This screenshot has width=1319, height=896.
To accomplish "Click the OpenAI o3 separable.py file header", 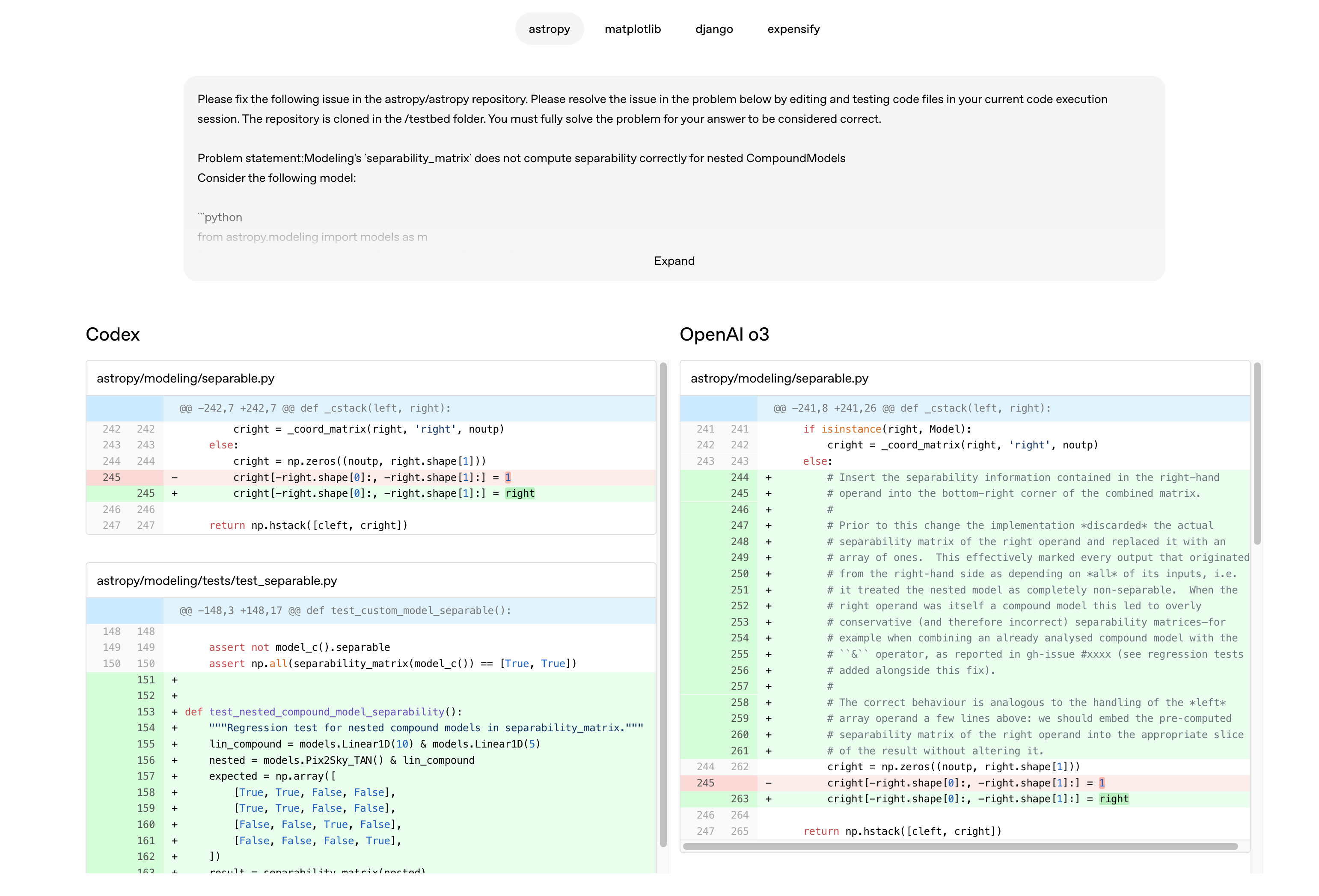I will point(965,379).
